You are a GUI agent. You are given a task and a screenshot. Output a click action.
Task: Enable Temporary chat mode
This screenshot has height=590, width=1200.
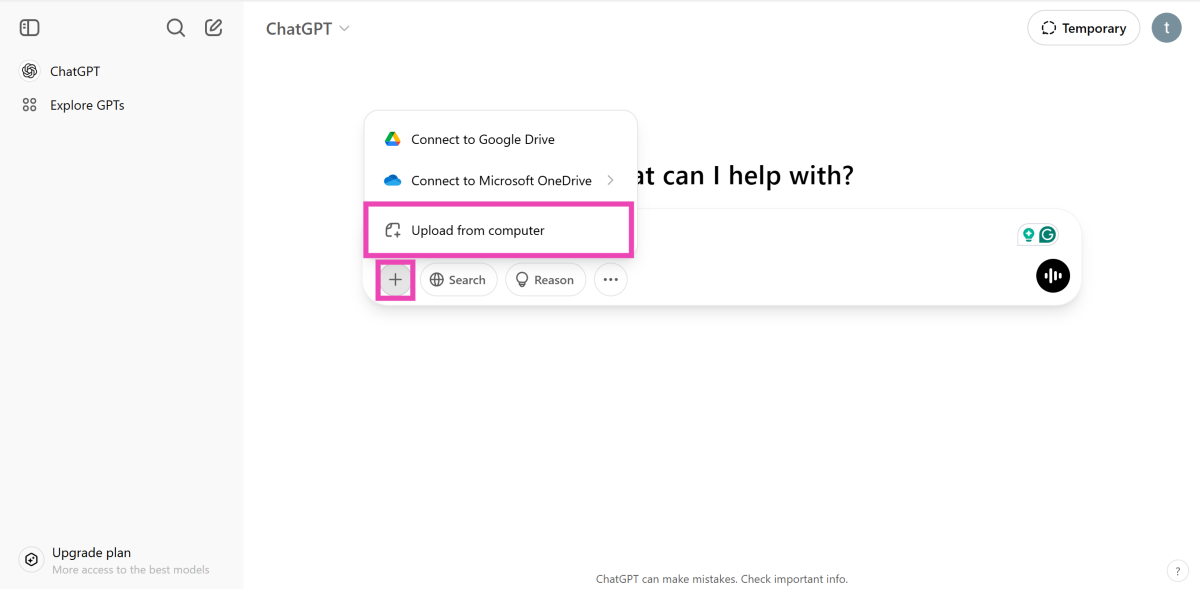(x=1084, y=28)
